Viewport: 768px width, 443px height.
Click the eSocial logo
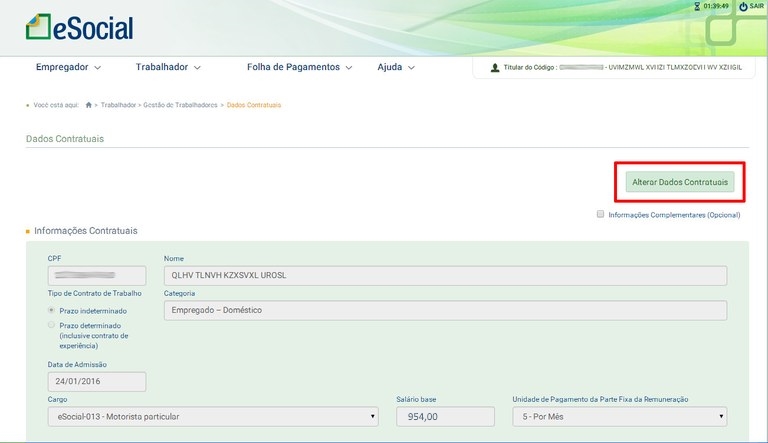tap(79, 26)
